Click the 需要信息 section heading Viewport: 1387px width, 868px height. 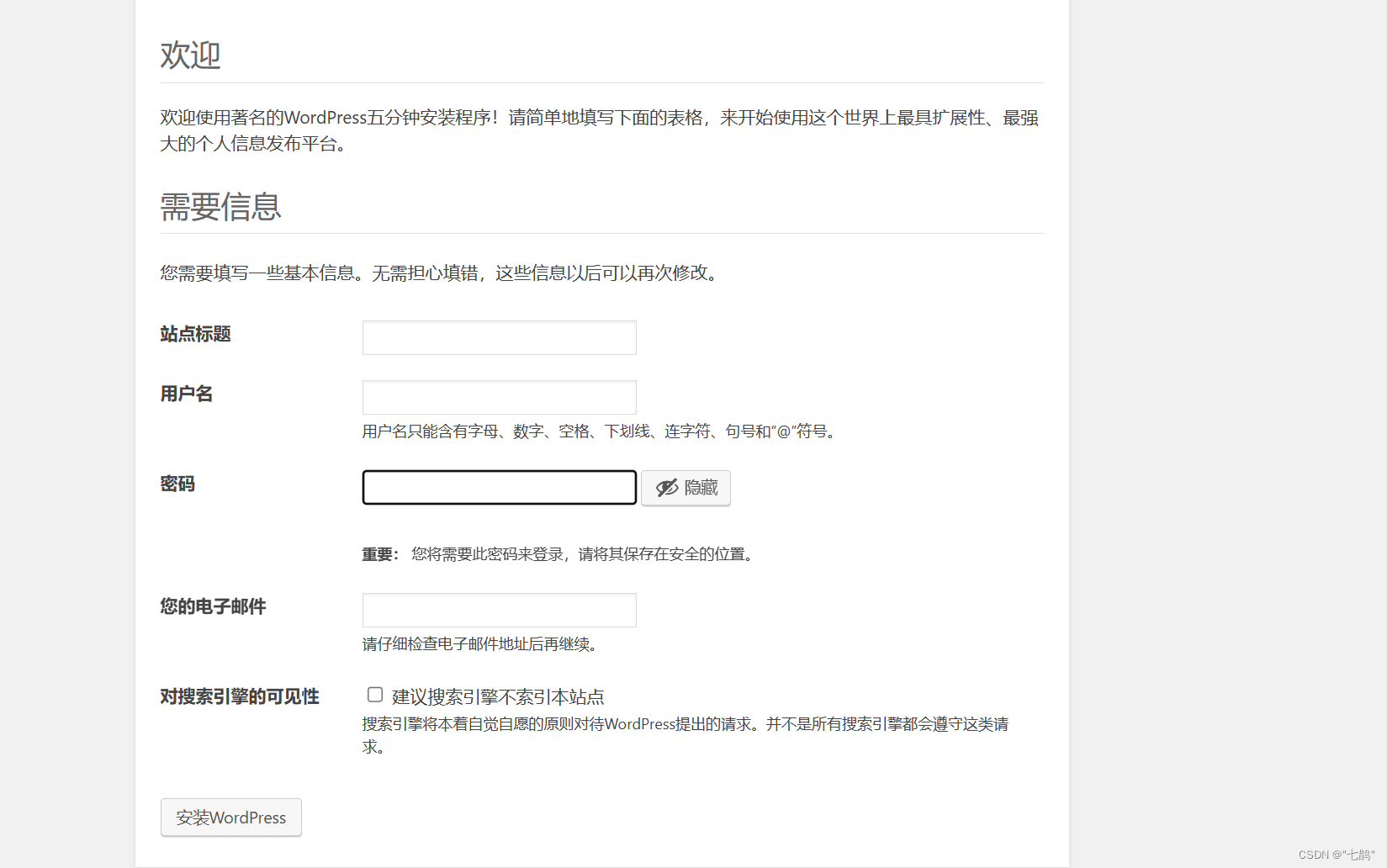[220, 207]
